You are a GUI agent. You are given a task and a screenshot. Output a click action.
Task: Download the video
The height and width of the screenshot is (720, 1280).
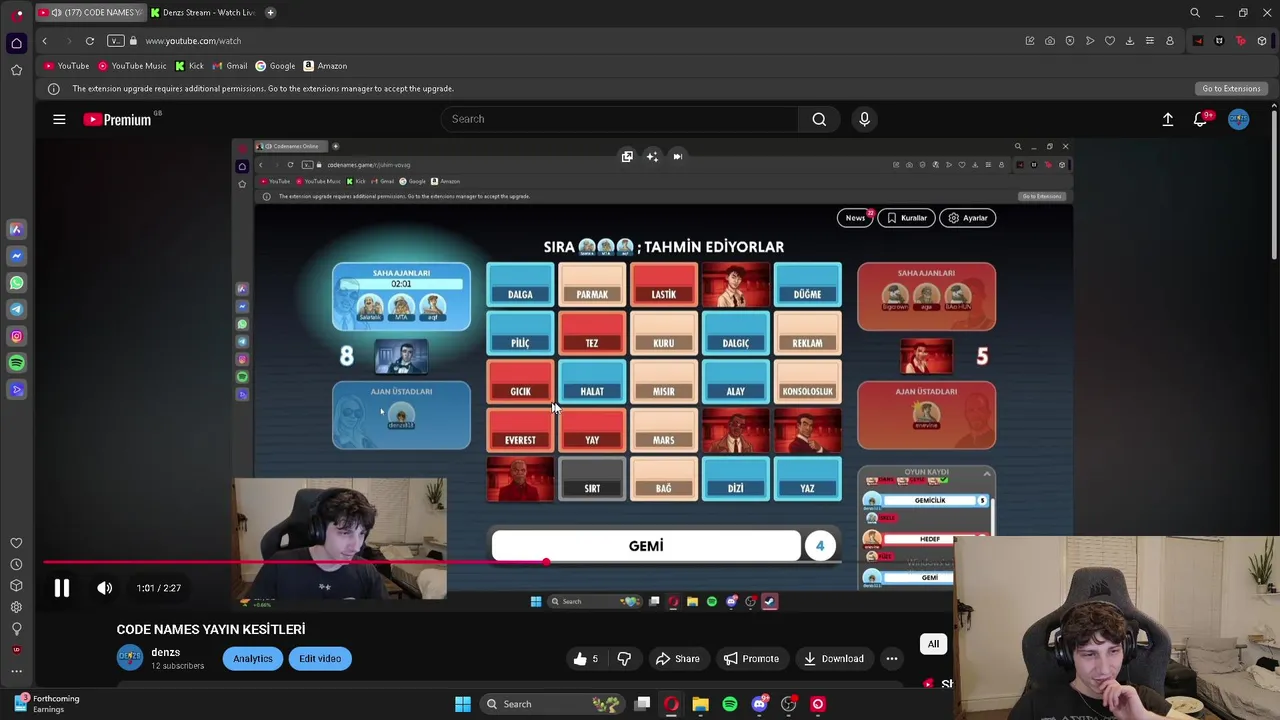point(833,658)
